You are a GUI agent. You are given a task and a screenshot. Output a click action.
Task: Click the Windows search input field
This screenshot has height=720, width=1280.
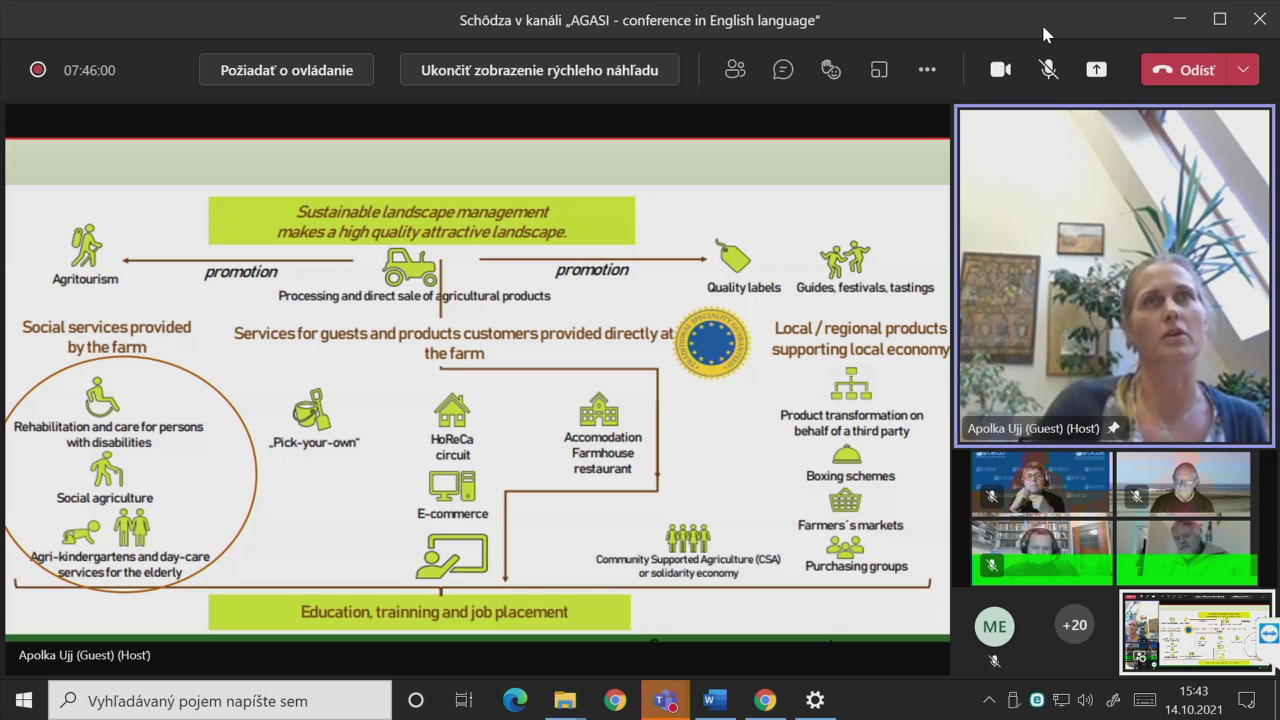[220, 700]
